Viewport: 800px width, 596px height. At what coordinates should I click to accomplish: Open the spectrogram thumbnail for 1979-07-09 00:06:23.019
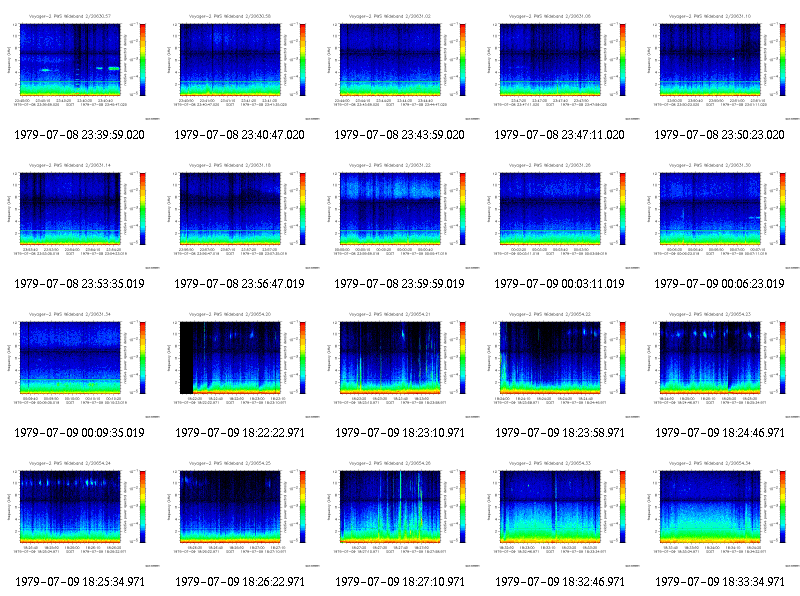pos(720,214)
